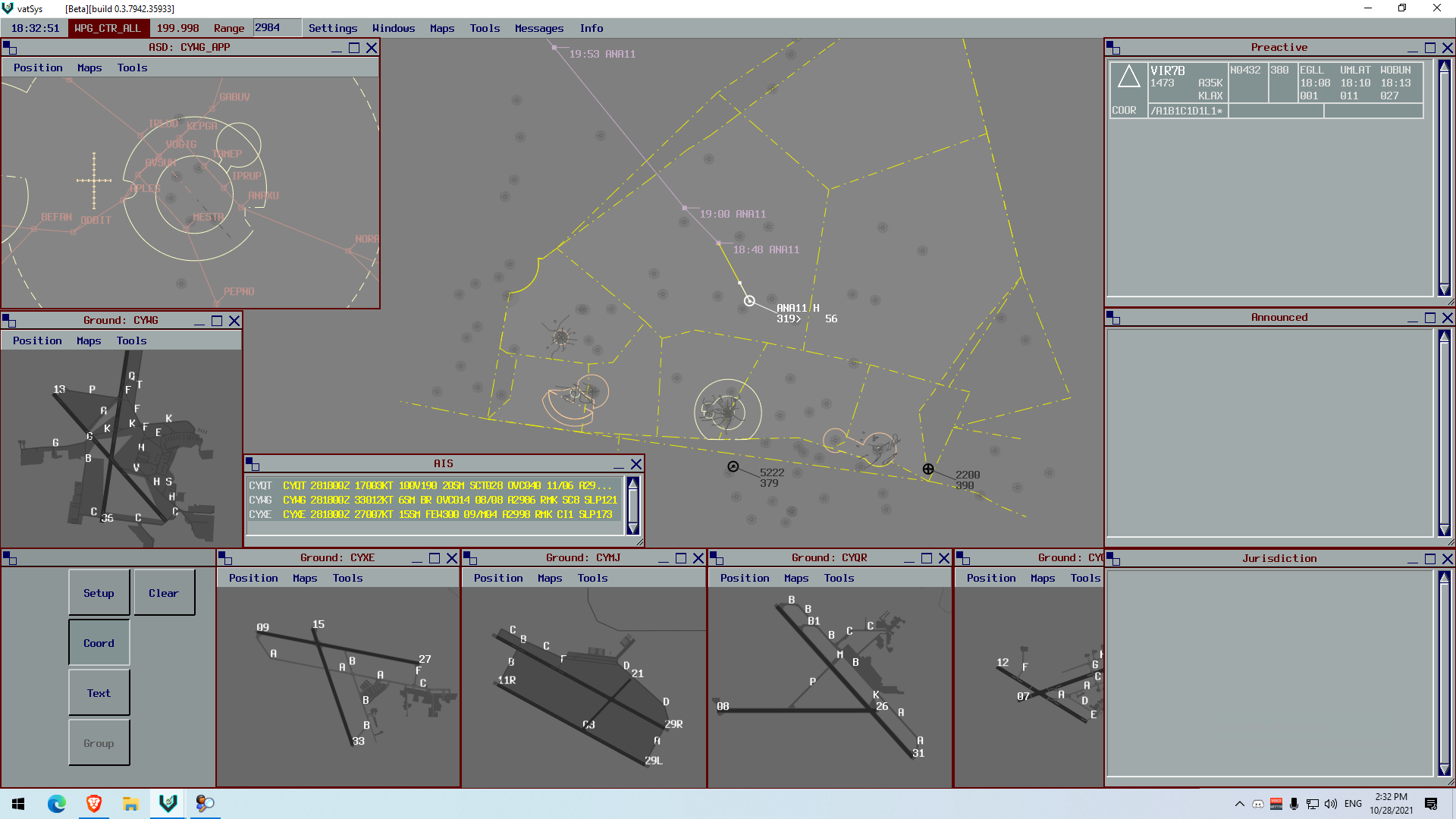Open the Settings menu
1456x819 pixels.
click(x=332, y=28)
